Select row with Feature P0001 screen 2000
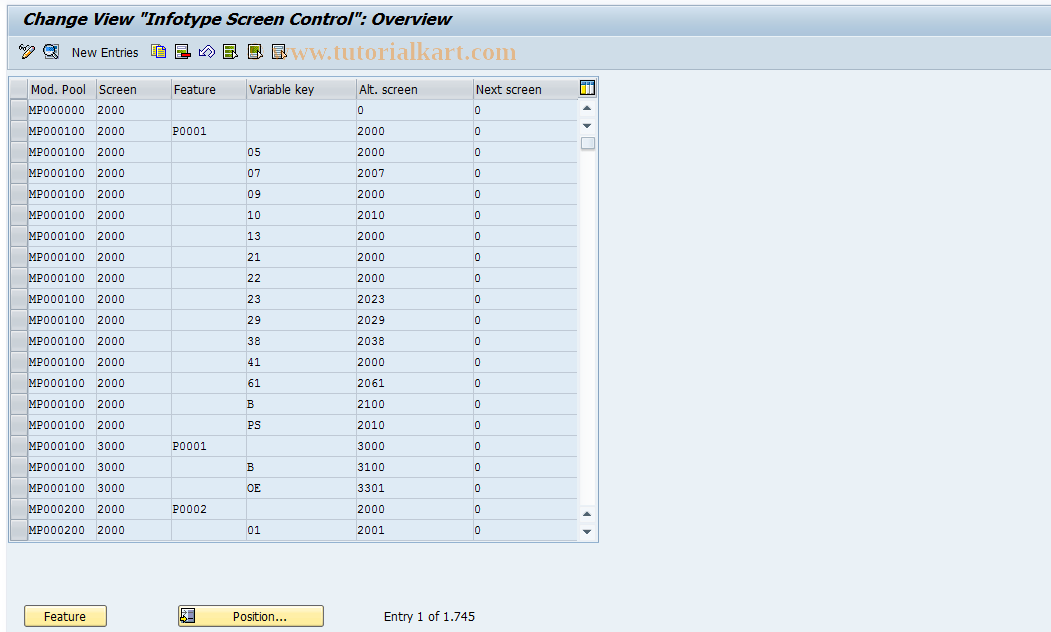Image resolution: width=1051 pixels, height=632 pixels. (19, 131)
